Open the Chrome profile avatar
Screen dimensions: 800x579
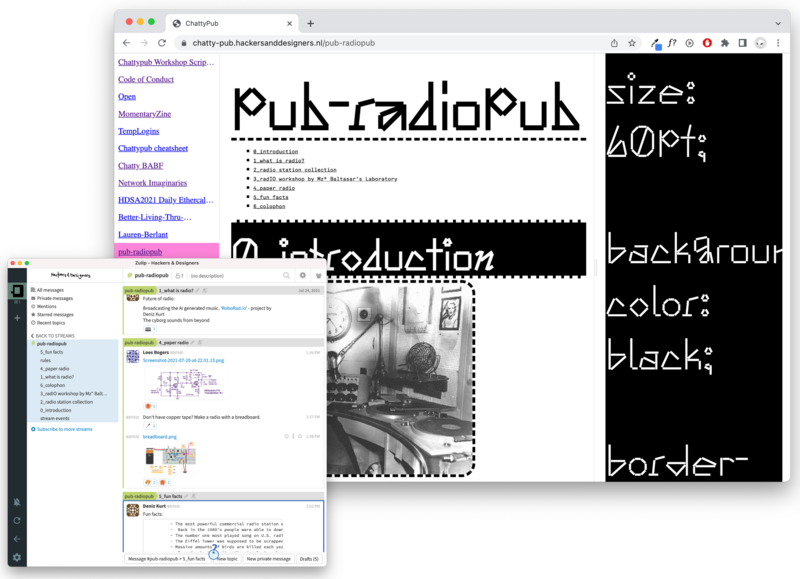(760, 43)
